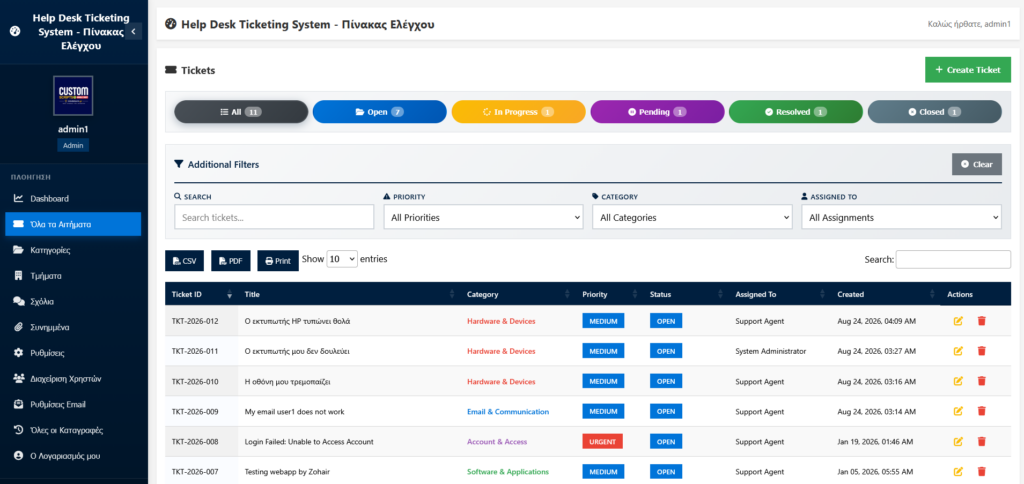Screen dimensions: 1024x484
Task: Go to Κατηγορίες in sidebar
Action: coord(73,250)
